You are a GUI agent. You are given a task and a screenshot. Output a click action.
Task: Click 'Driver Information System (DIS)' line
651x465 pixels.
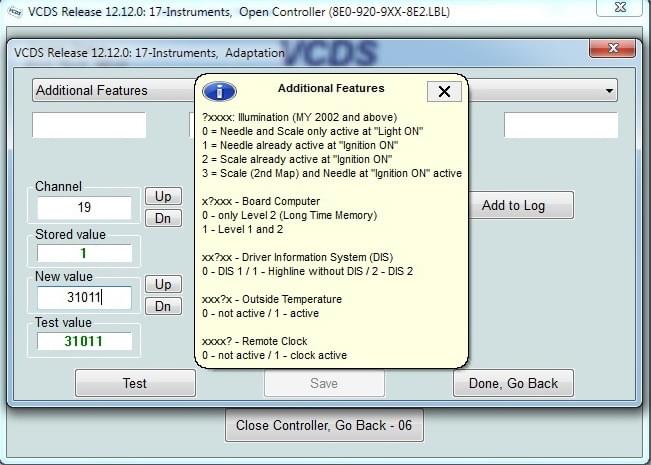[x=298, y=257]
